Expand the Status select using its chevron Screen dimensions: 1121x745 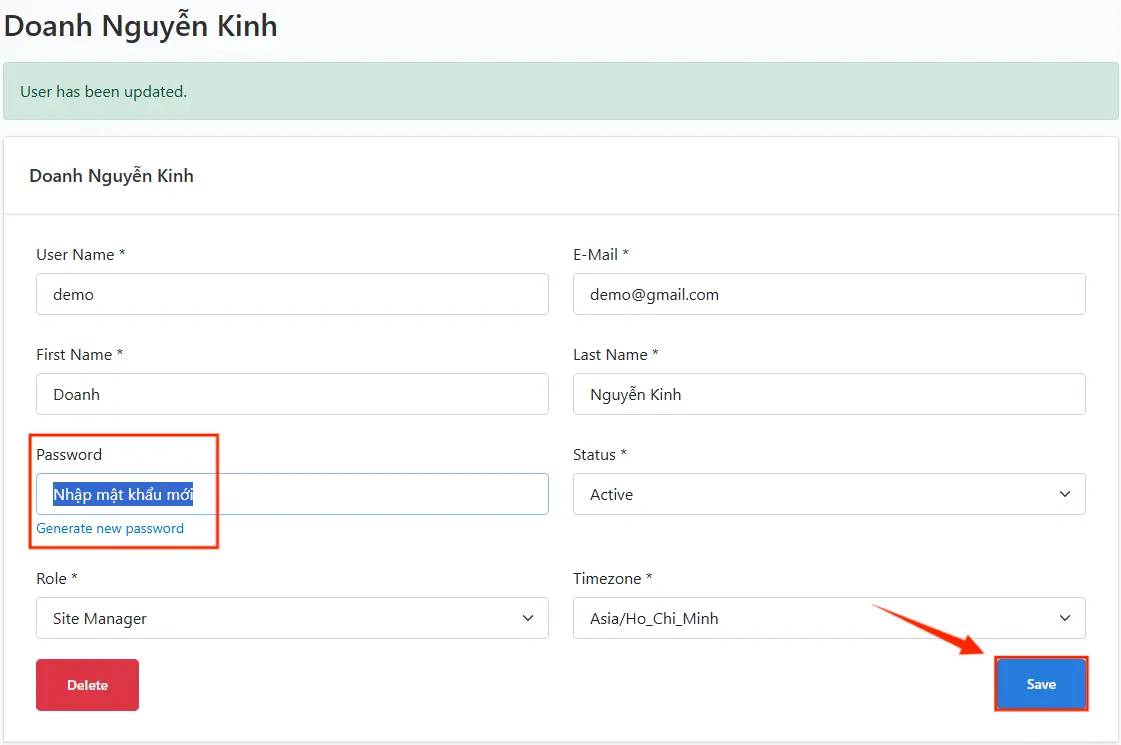pos(1064,494)
